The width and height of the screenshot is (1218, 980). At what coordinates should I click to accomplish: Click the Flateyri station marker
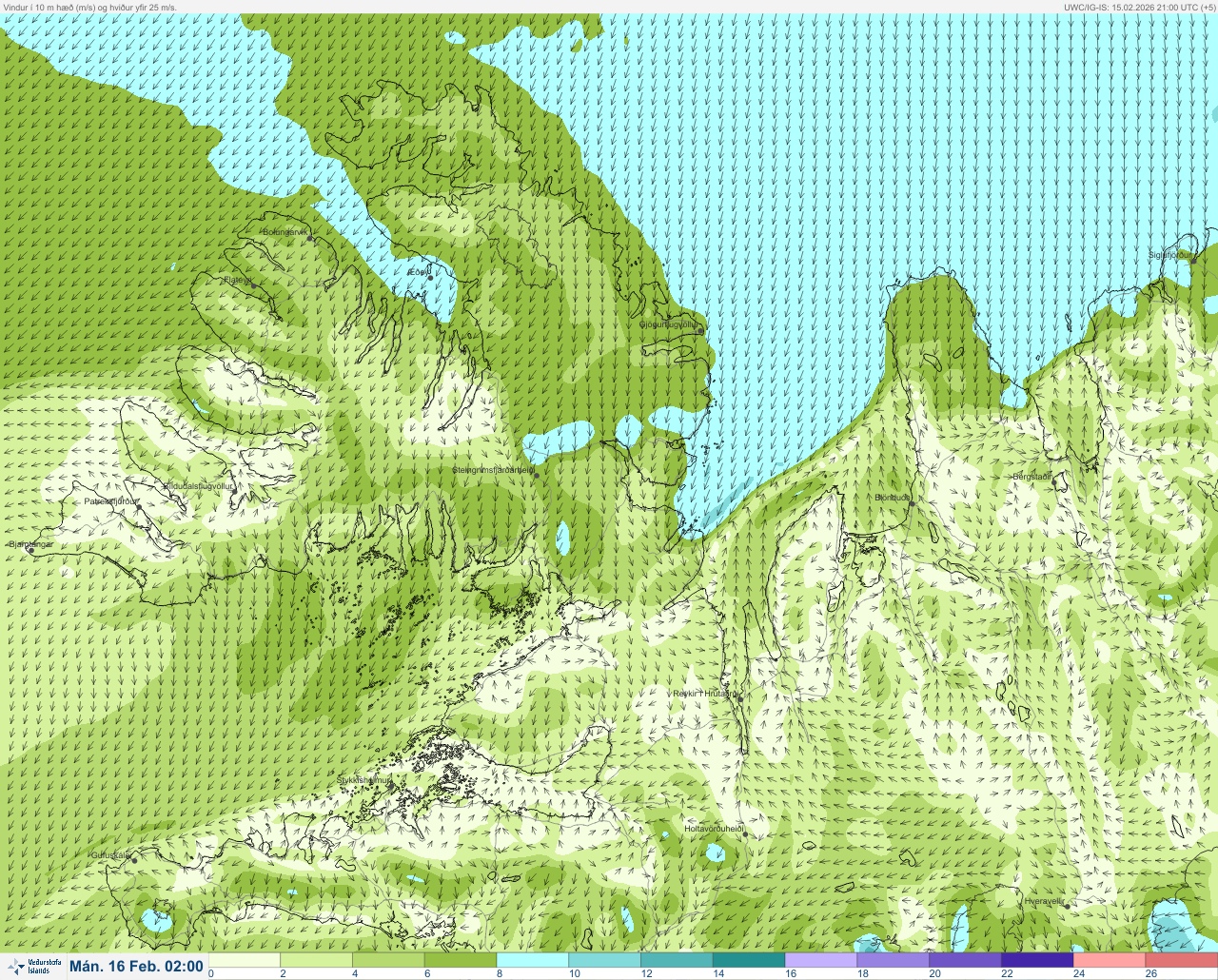(x=253, y=284)
